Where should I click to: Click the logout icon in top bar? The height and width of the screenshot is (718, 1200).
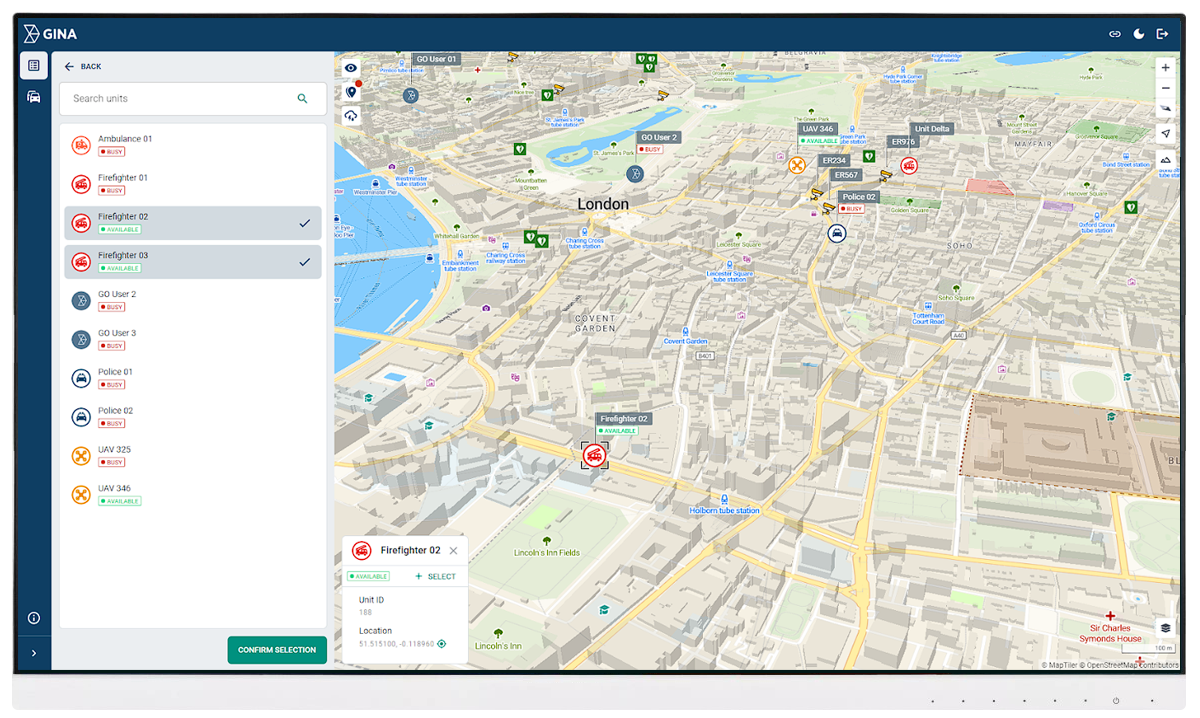pos(1162,33)
